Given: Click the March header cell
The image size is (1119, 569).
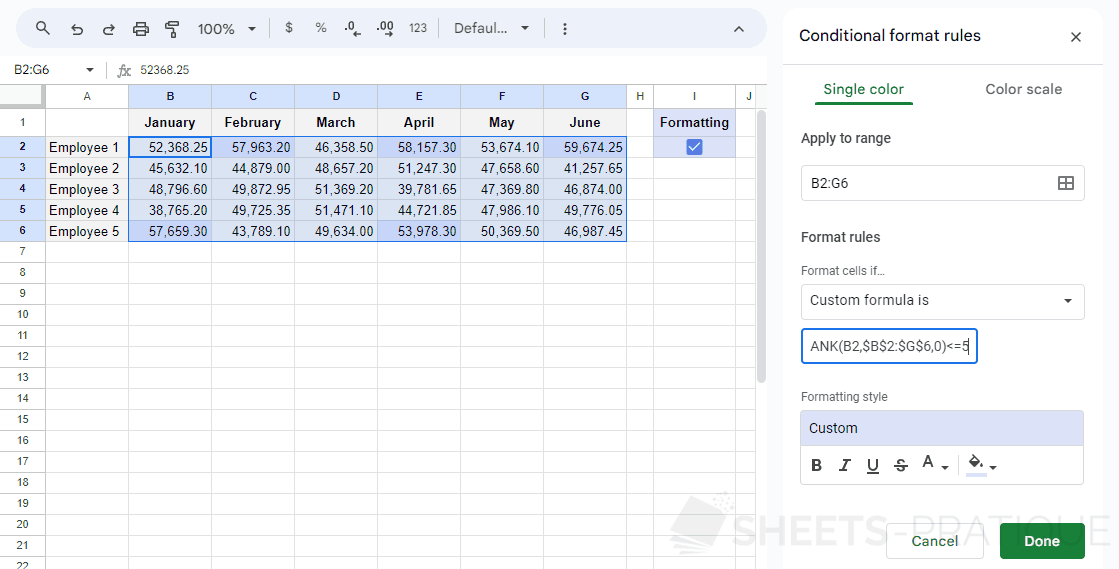Looking at the screenshot, I should [x=336, y=123].
